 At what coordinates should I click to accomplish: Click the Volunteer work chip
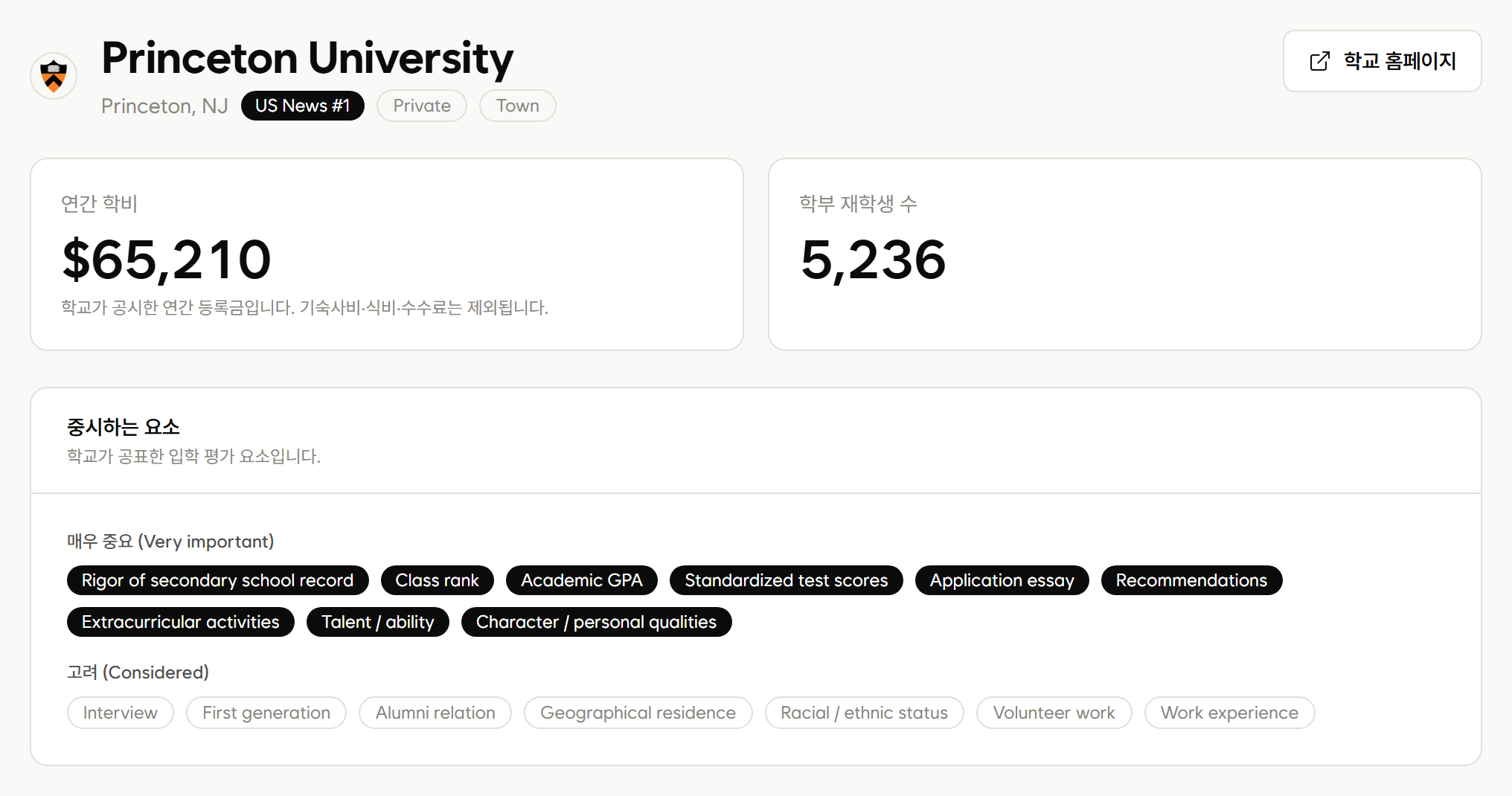click(x=1054, y=713)
